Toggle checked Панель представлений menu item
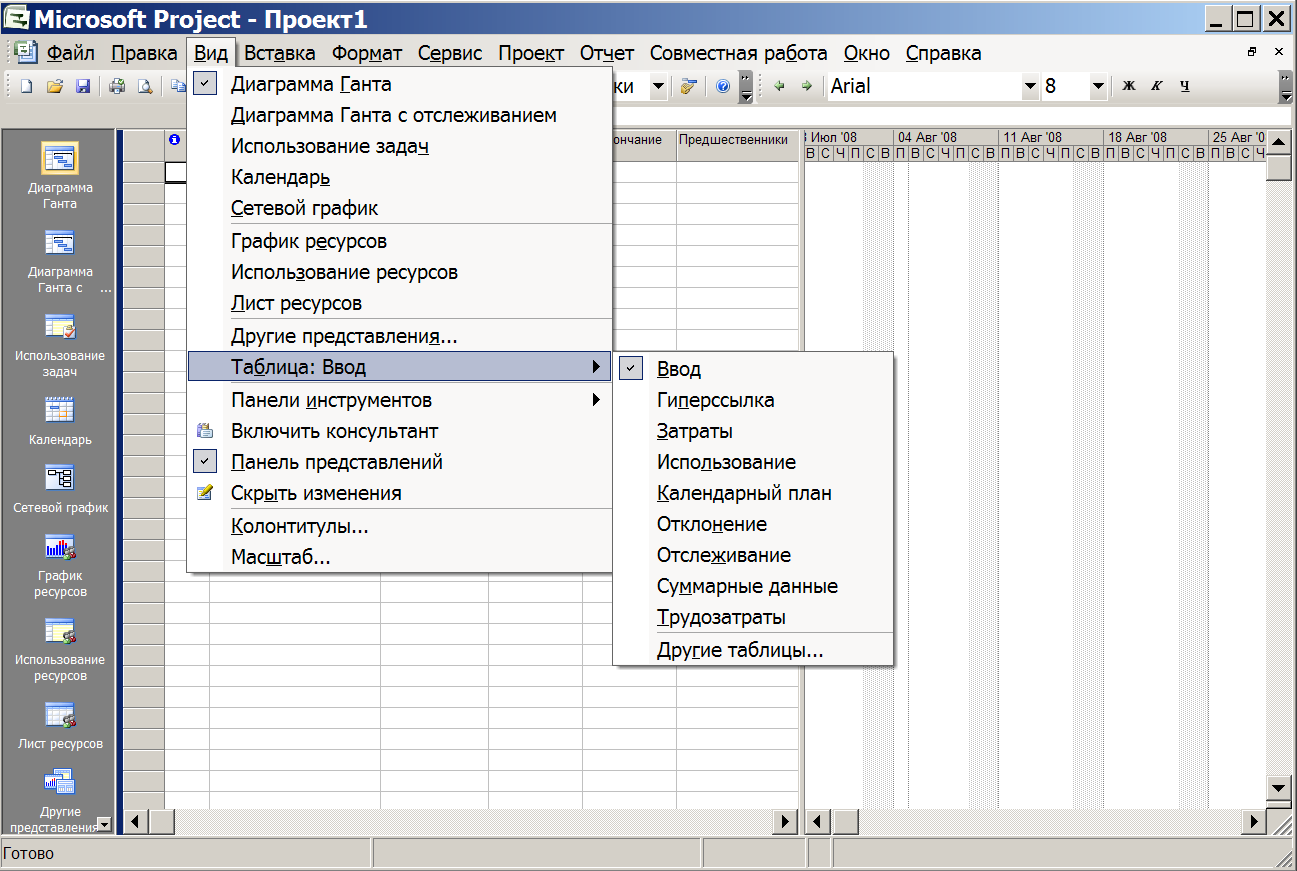1297x871 pixels. click(x=400, y=462)
